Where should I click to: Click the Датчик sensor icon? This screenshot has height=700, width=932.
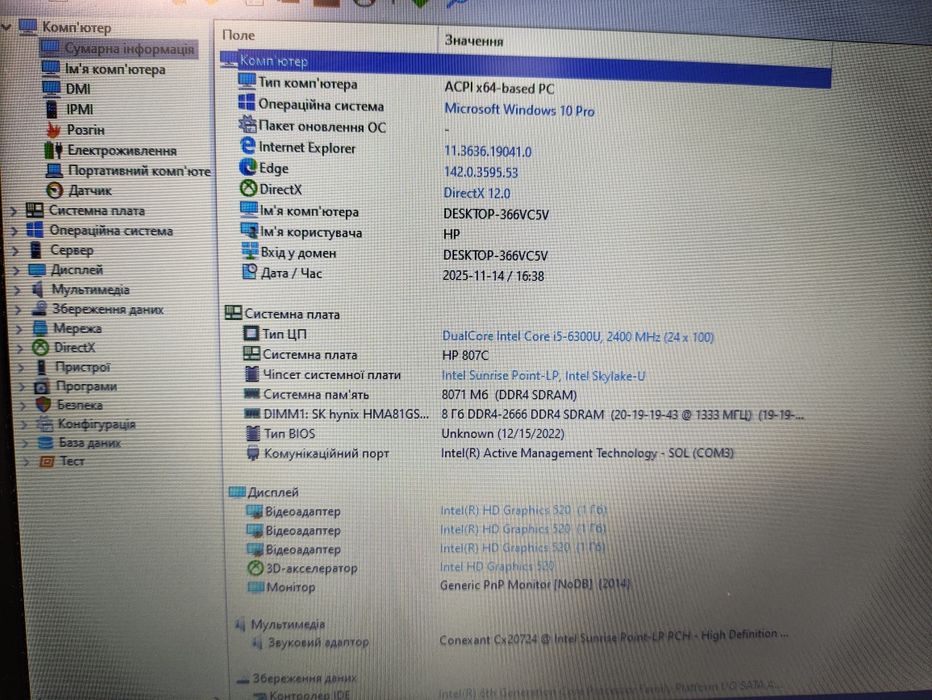click(x=55, y=190)
